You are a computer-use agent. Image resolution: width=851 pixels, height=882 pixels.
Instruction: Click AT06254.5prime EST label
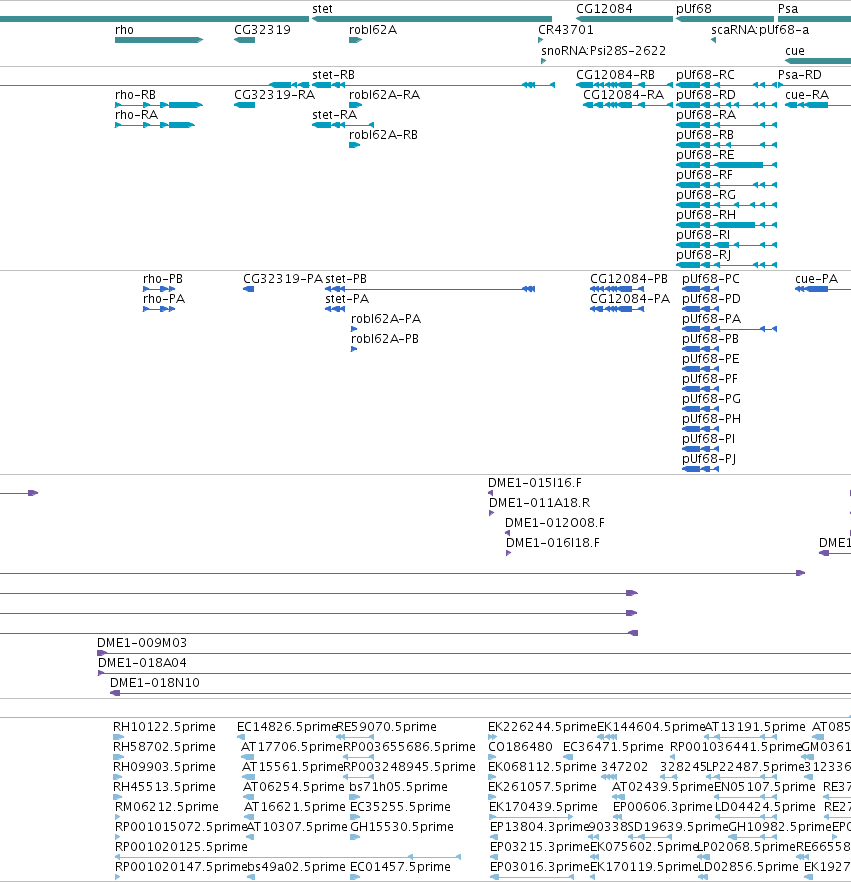click(294, 787)
